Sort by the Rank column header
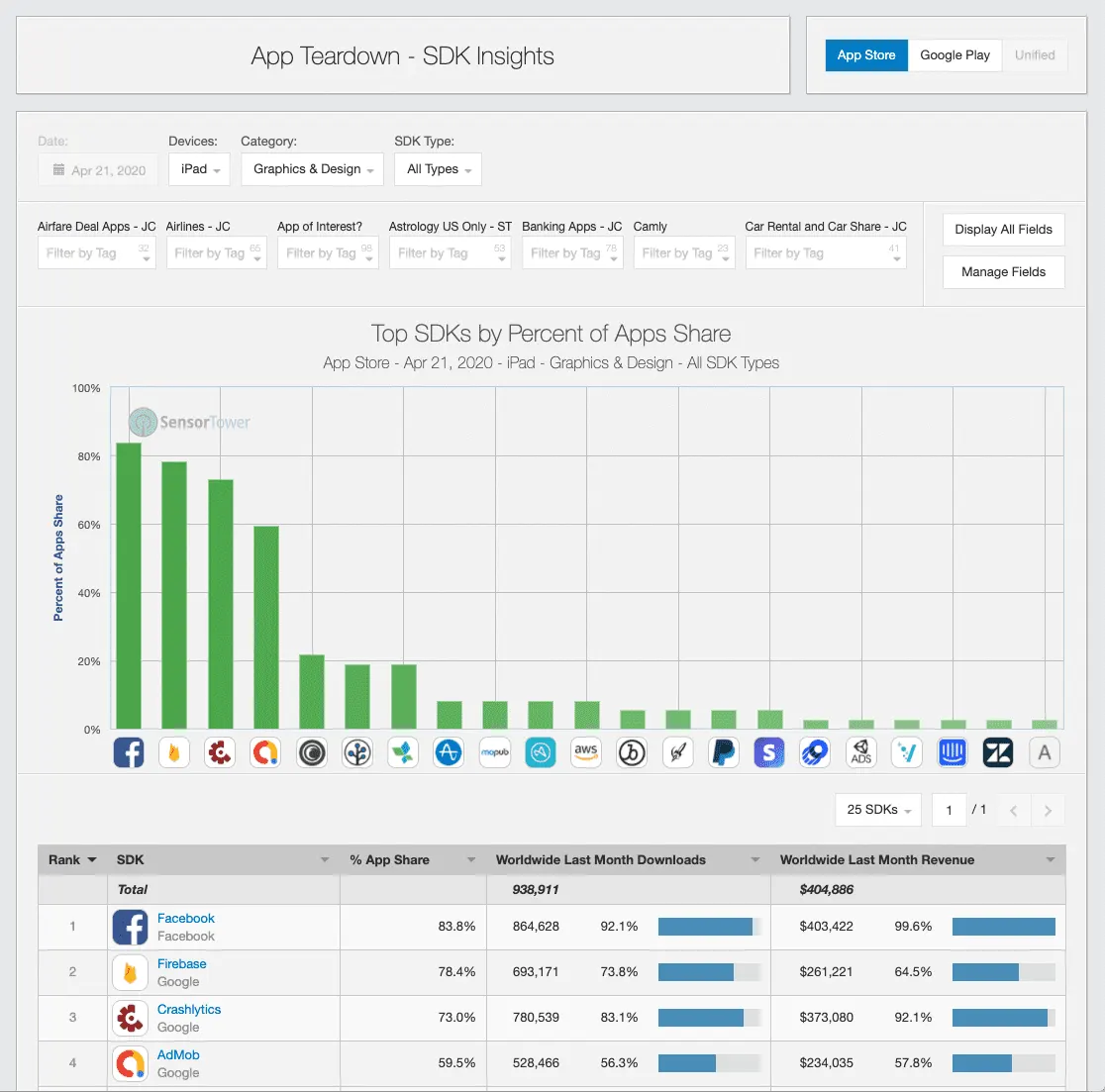Screen dimensions: 1105x1092 pyautogui.click(x=72, y=860)
